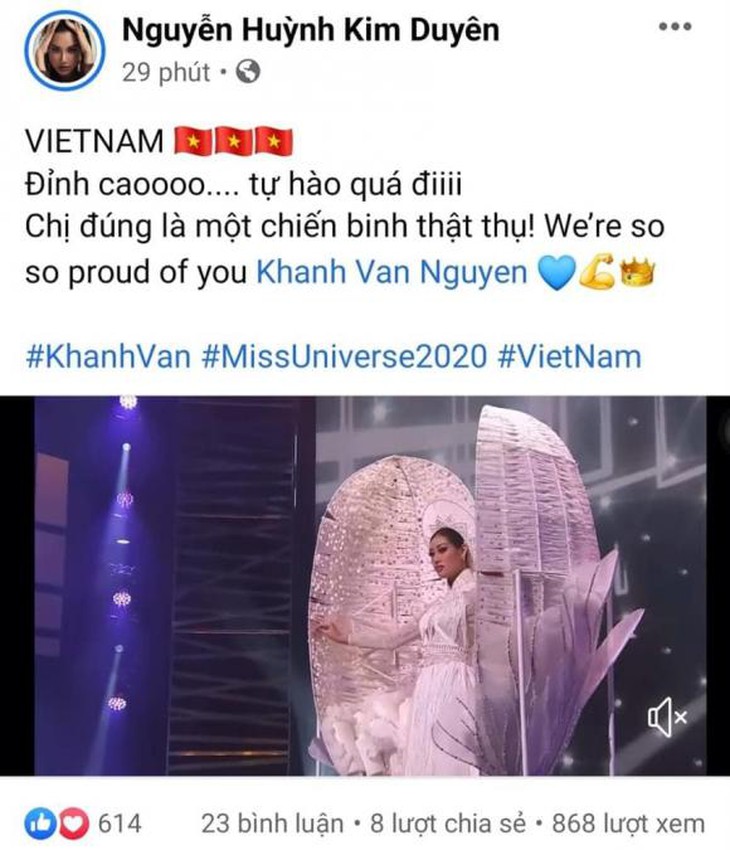Click the blue heart emoji
This screenshot has height=850, width=730.
(x=555, y=272)
